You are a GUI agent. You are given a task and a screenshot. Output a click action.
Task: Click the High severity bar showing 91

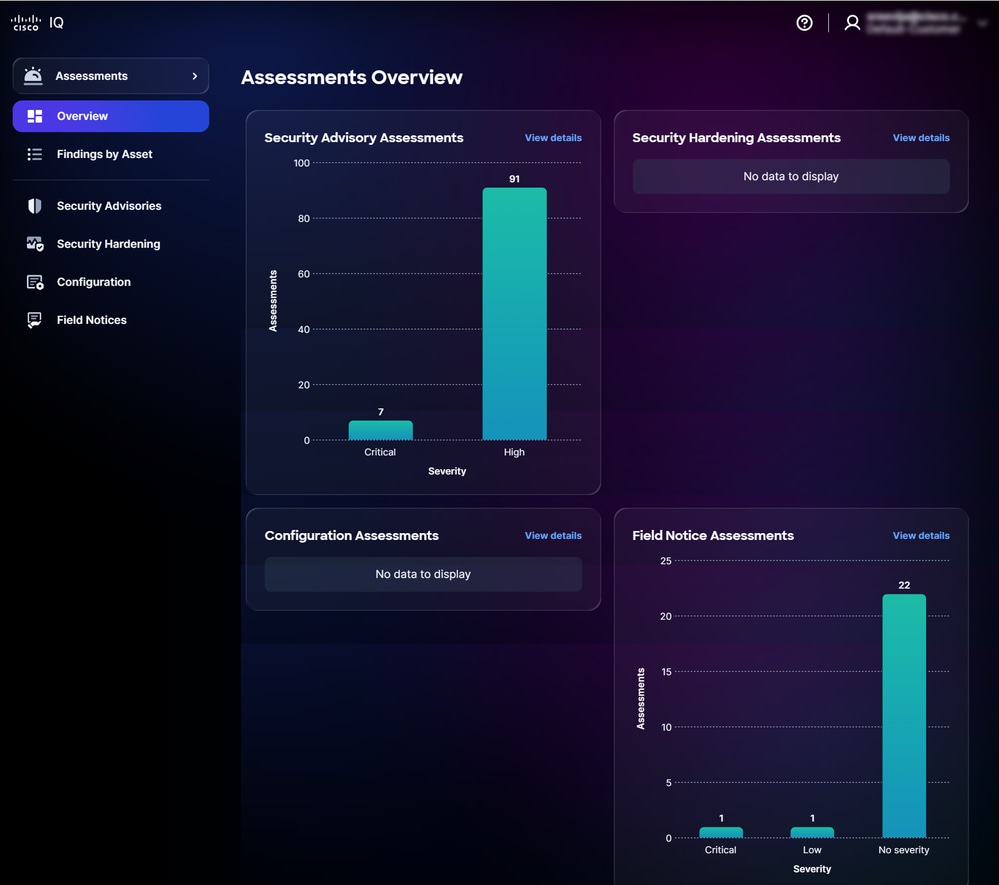514,313
